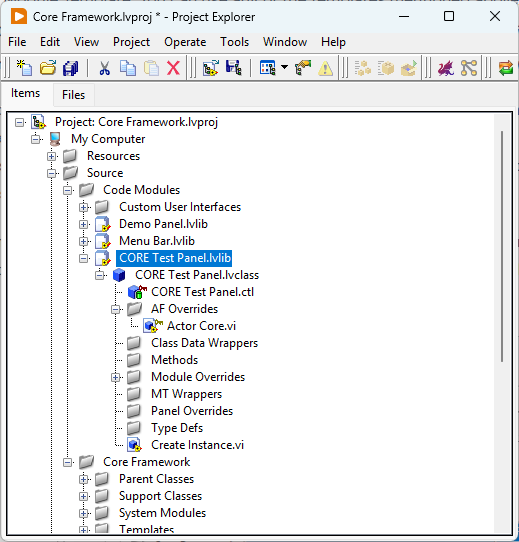Click the green and orange arrows icon
Image resolution: width=519 pixels, height=542 pixels.
tap(506, 68)
